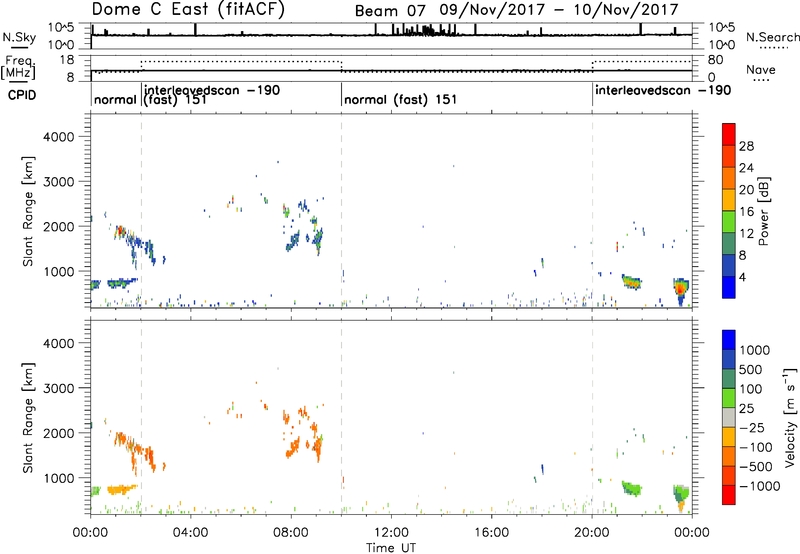Click the blue top segment of the velocity colorbar
The width and height of the screenshot is (800, 554).
coord(729,340)
